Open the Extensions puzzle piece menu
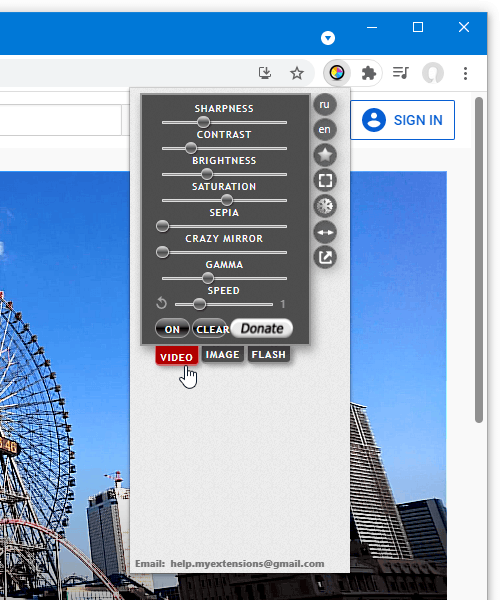 (x=369, y=73)
